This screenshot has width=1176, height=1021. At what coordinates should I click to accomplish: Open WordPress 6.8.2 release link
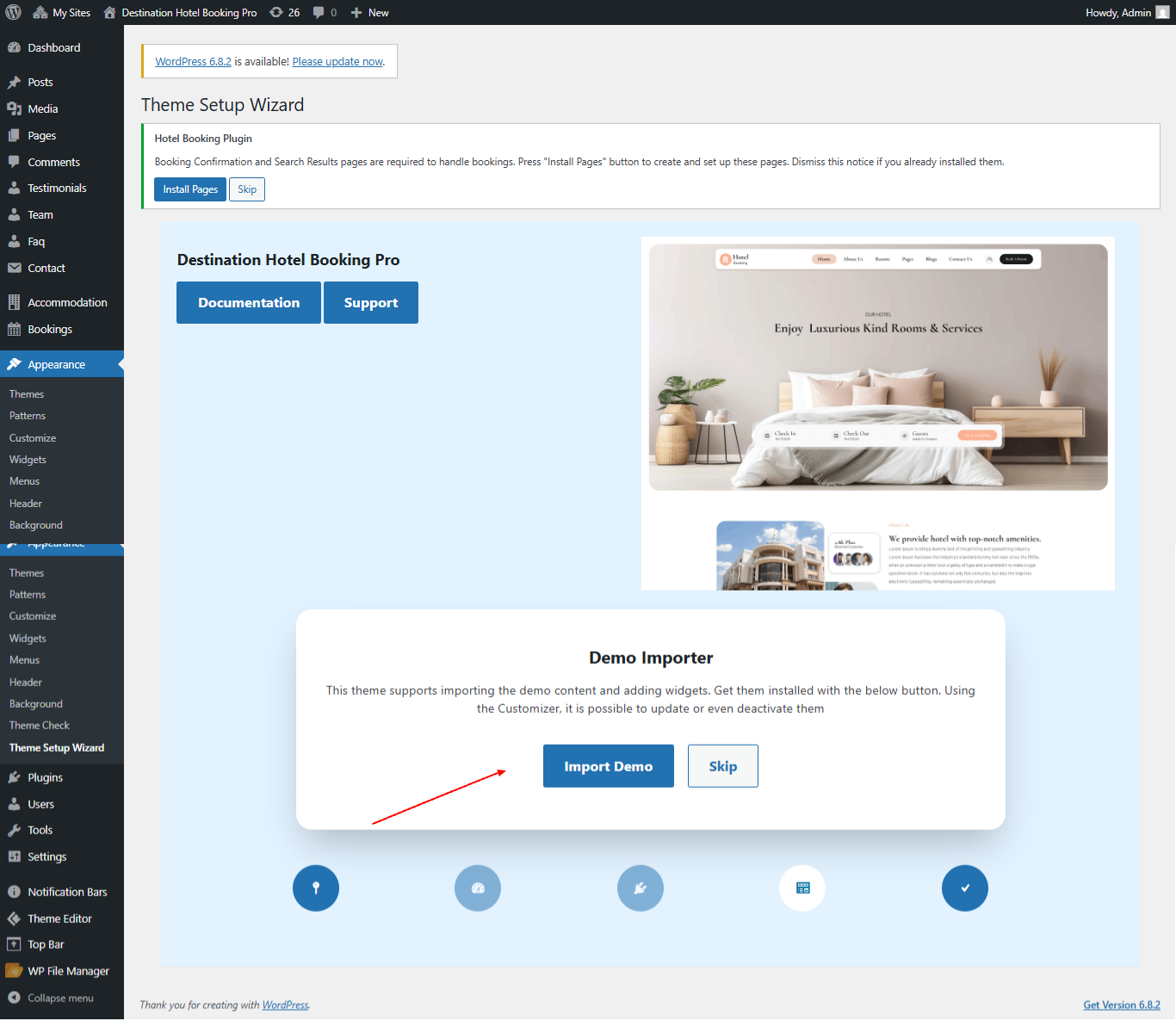(x=193, y=62)
